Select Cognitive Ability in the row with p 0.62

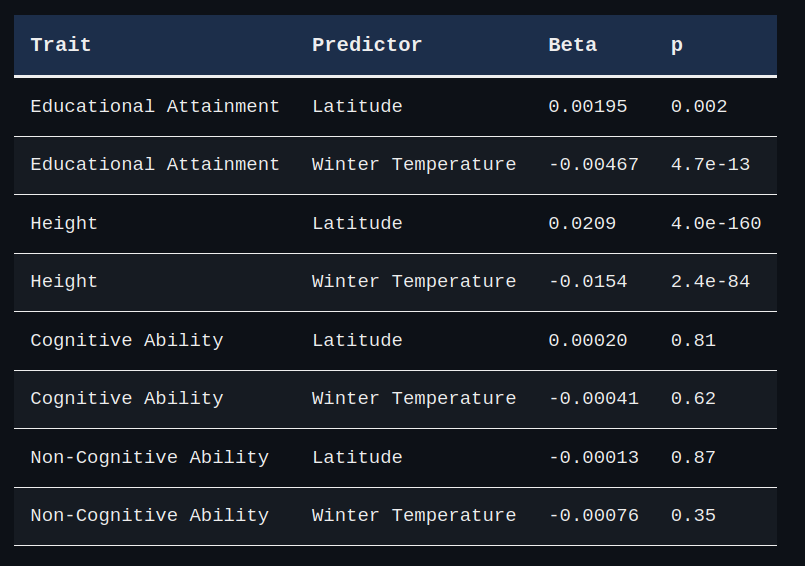point(127,399)
